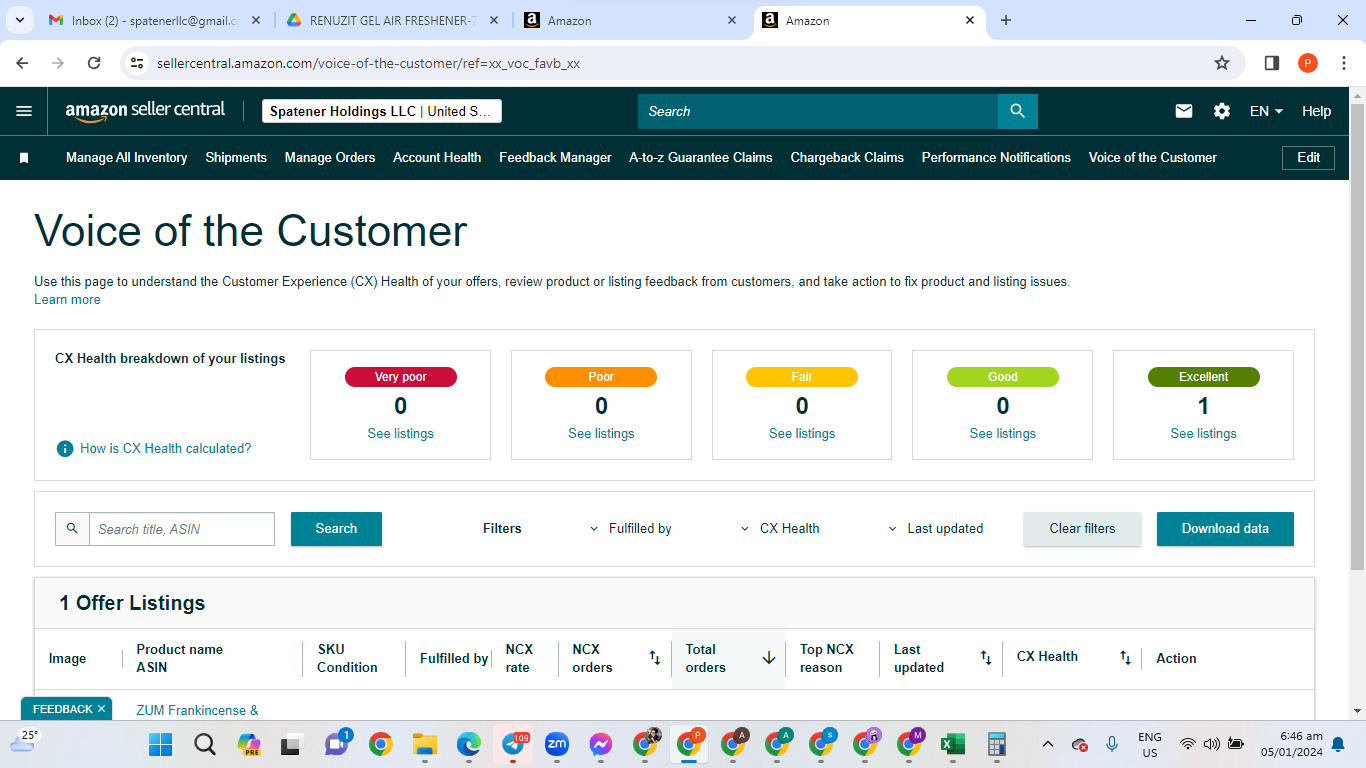1366x768 pixels.
Task: Open Excel from taskbar
Action: (952, 744)
